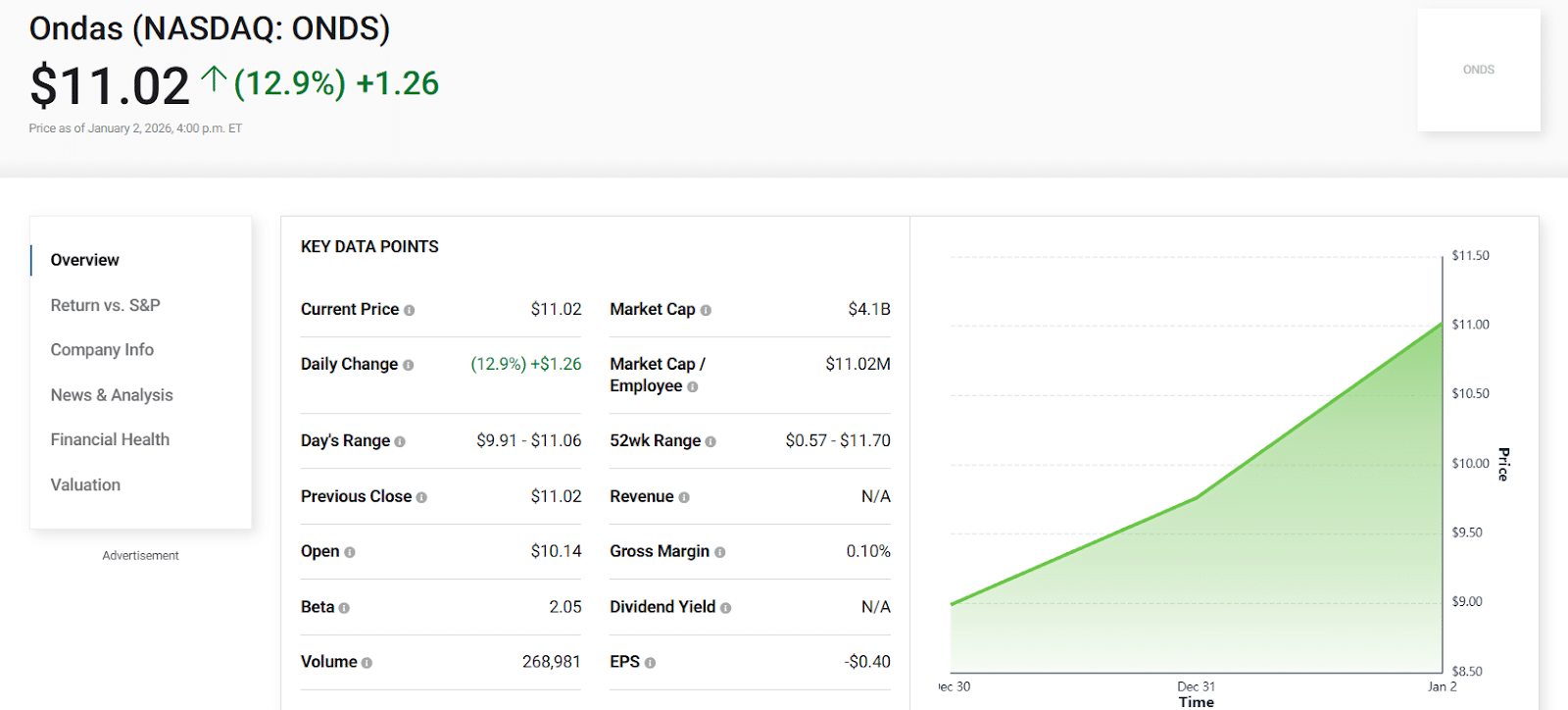The image size is (1568, 710).
Task: Click the Jan 2 time axis label
Action: (1443, 686)
